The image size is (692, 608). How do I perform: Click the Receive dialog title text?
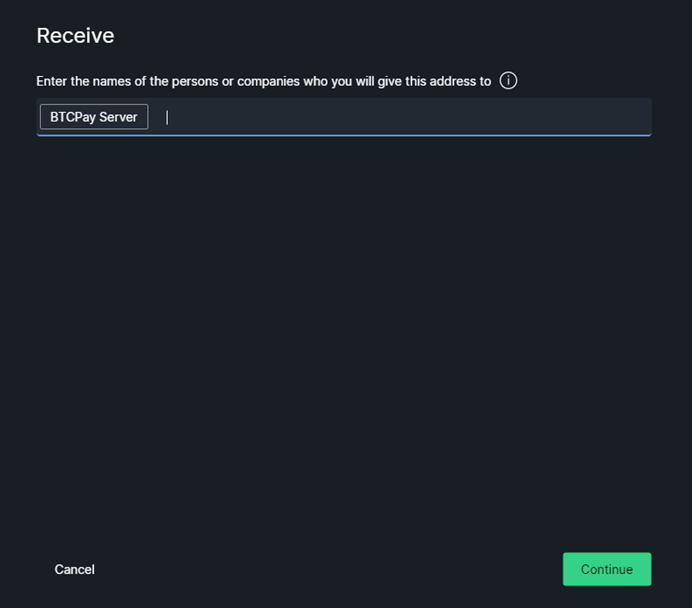75,36
